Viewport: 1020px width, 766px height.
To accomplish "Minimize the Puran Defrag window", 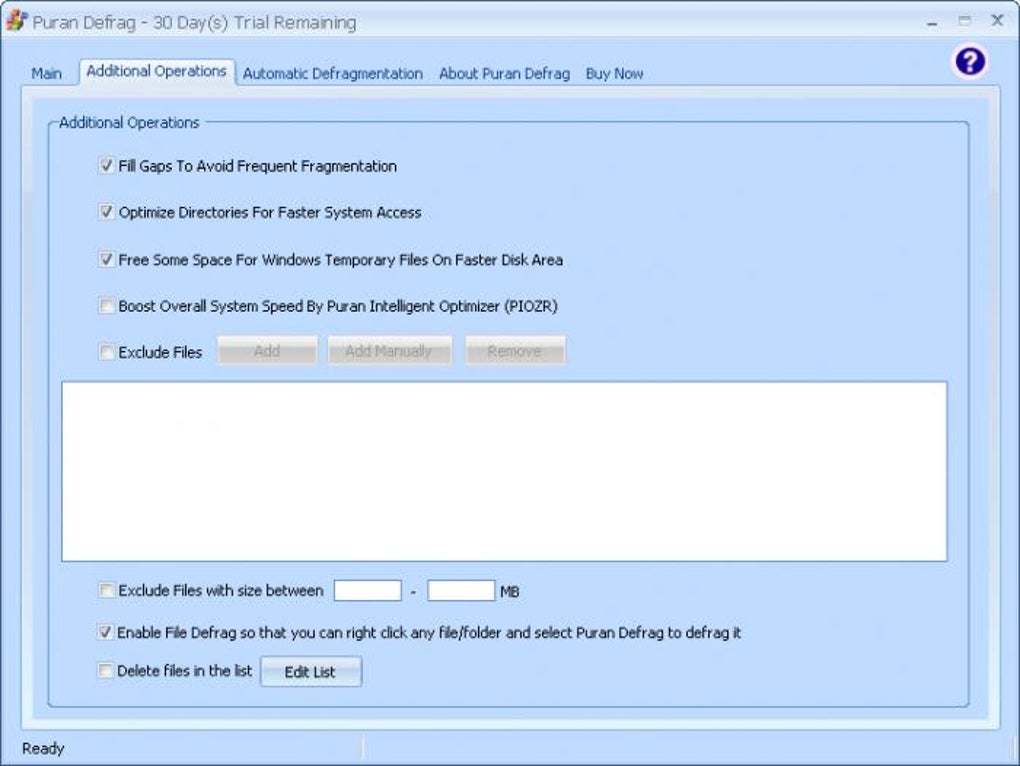I will point(932,22).
